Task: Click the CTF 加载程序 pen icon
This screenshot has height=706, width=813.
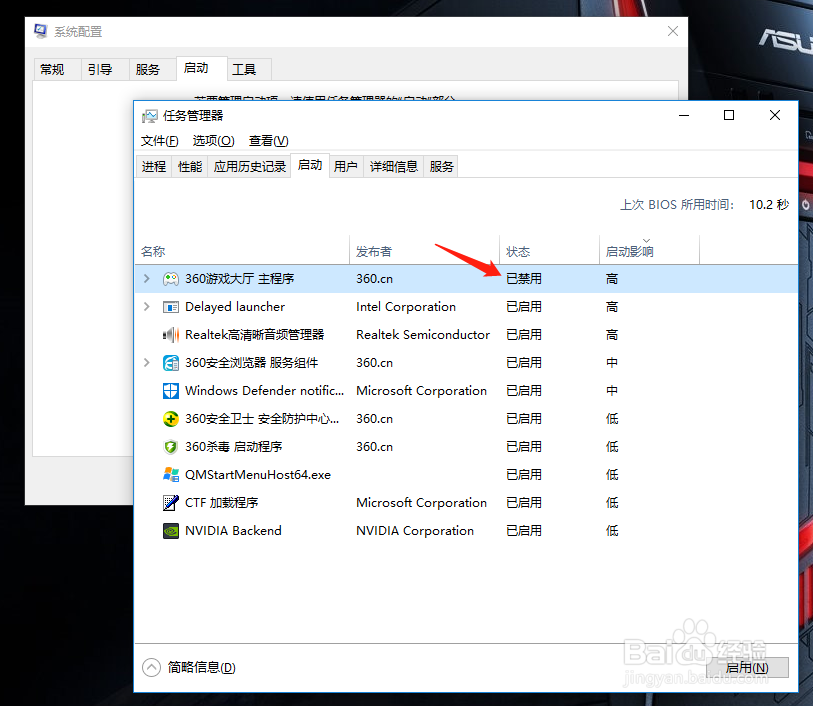Action: pos(171,503)
